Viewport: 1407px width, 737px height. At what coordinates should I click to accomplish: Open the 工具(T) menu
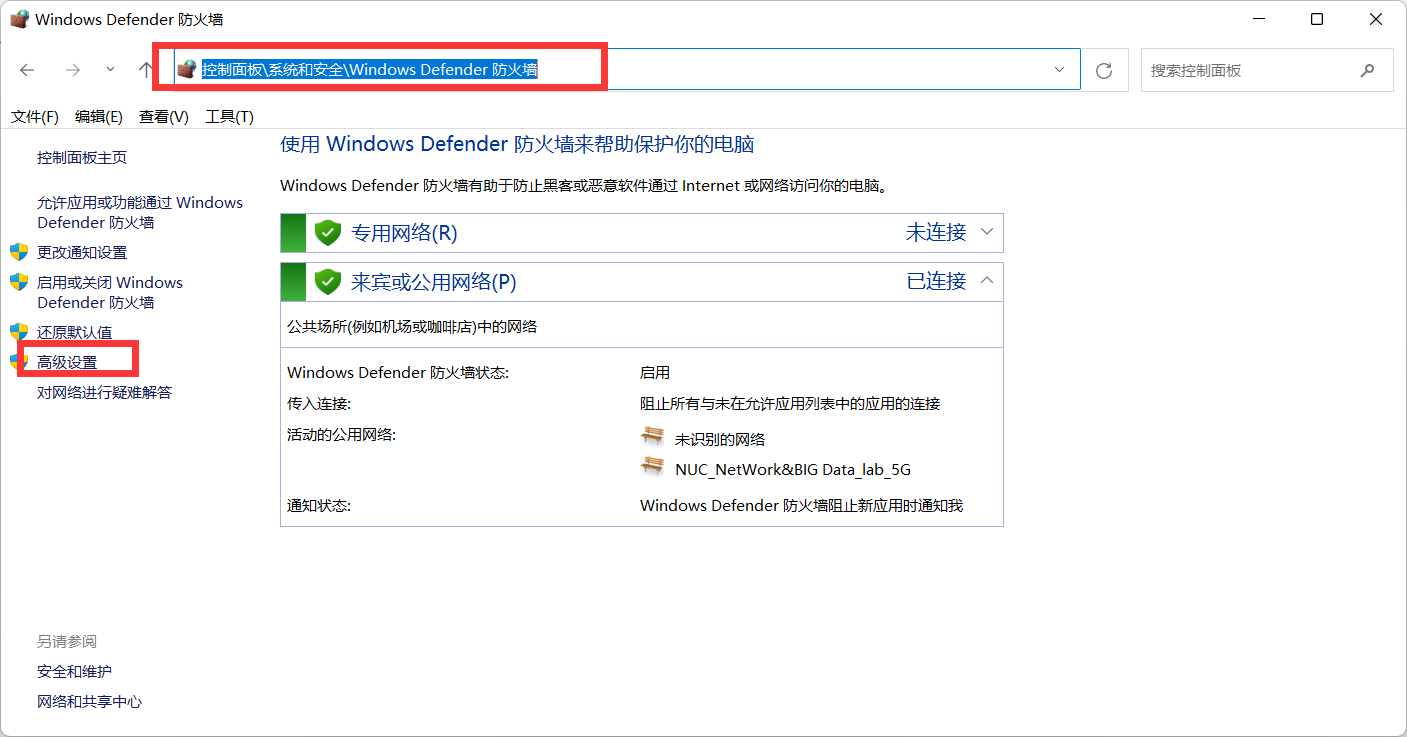tap(229, 117)
